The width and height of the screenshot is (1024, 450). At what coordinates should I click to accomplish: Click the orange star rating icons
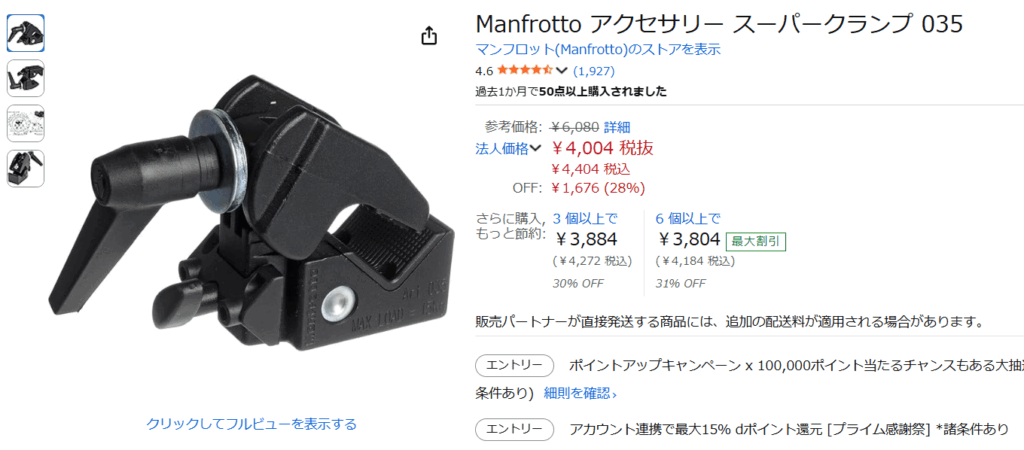pyautogui.click(x=525, y=71)
